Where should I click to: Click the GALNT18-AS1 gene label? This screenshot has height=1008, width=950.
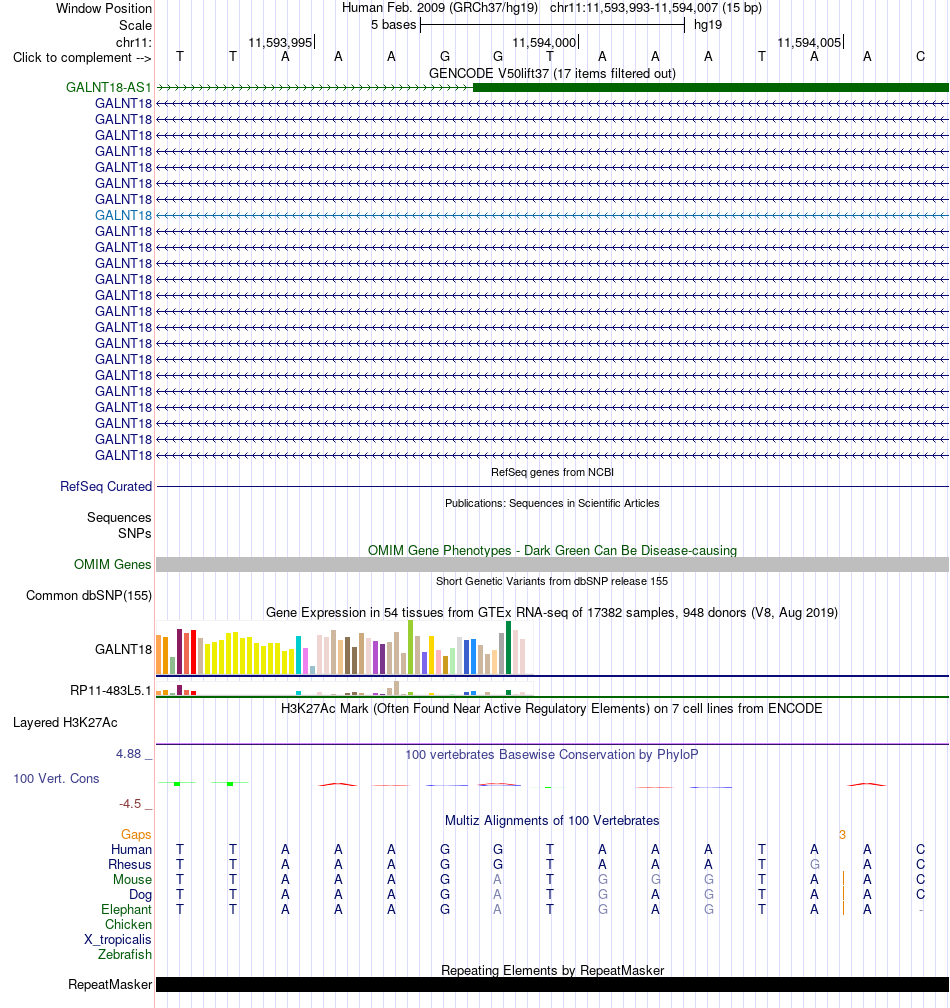109,87
